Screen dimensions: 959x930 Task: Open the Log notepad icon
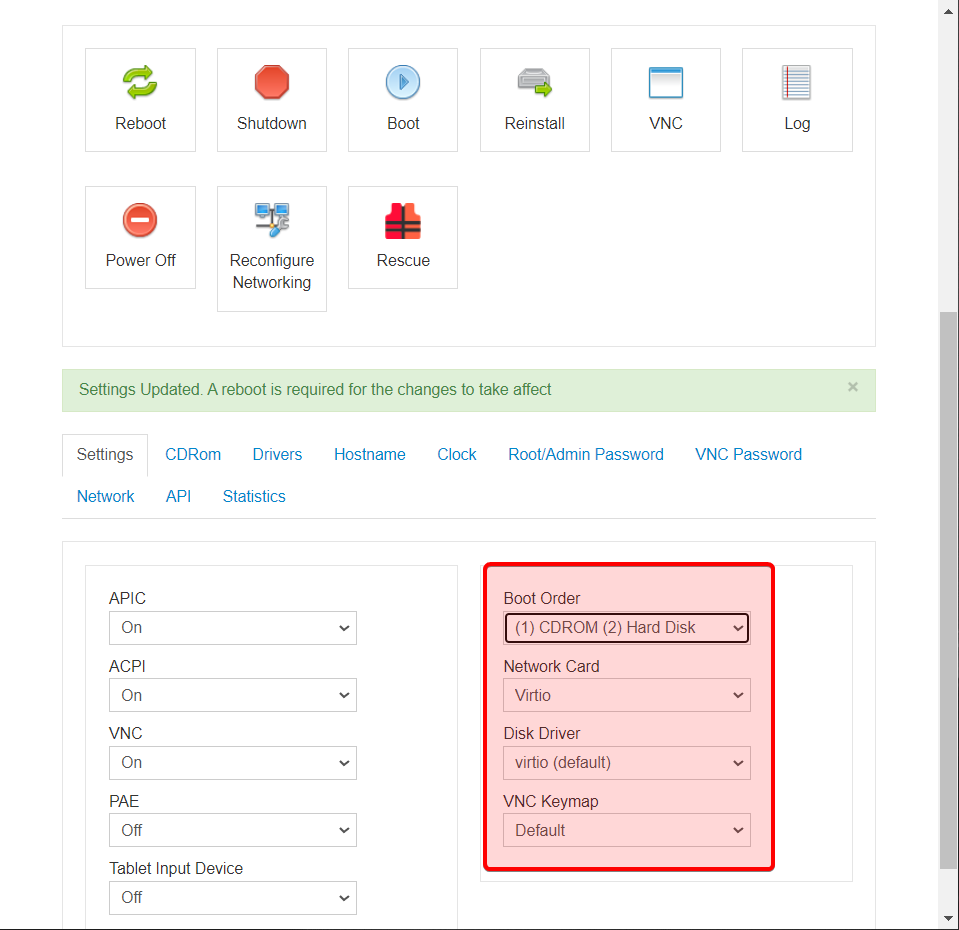tap(797, 82)
